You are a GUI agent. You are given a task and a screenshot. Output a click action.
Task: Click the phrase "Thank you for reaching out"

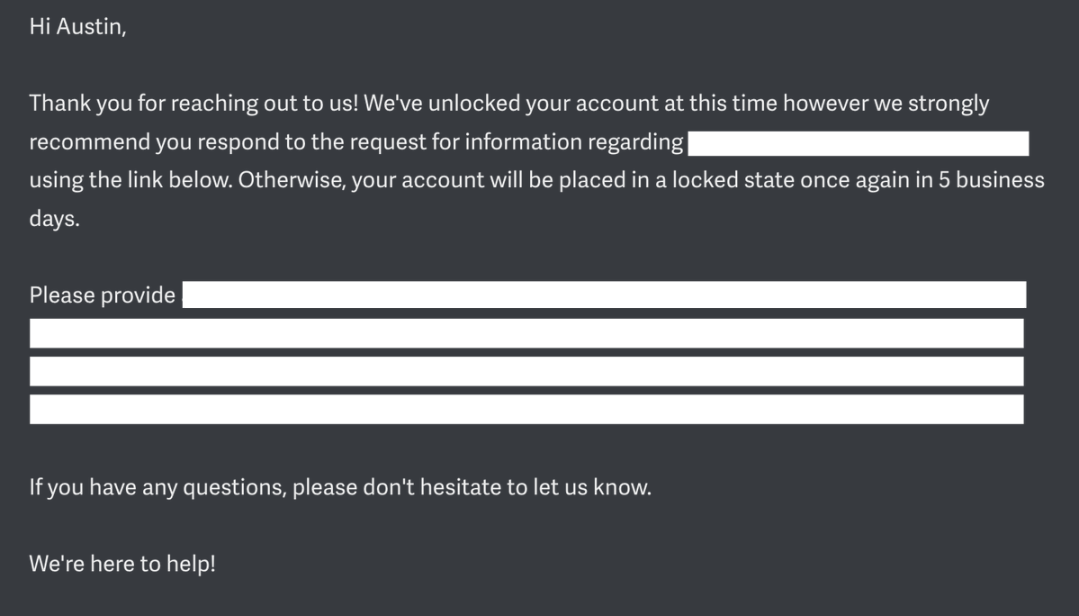pyautogui.click(x=148, y=104)
